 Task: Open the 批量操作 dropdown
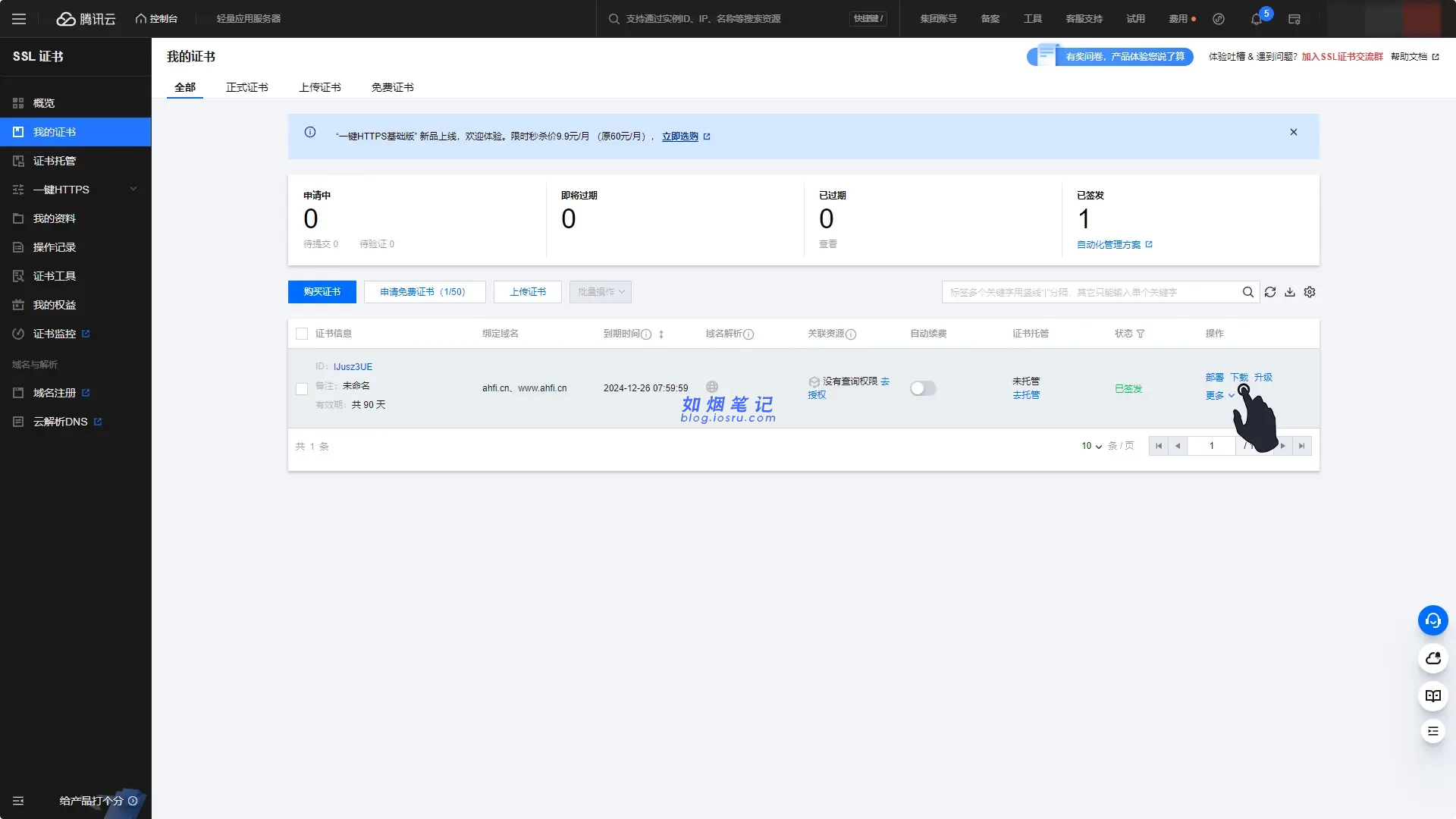click(x=601, y=292)
